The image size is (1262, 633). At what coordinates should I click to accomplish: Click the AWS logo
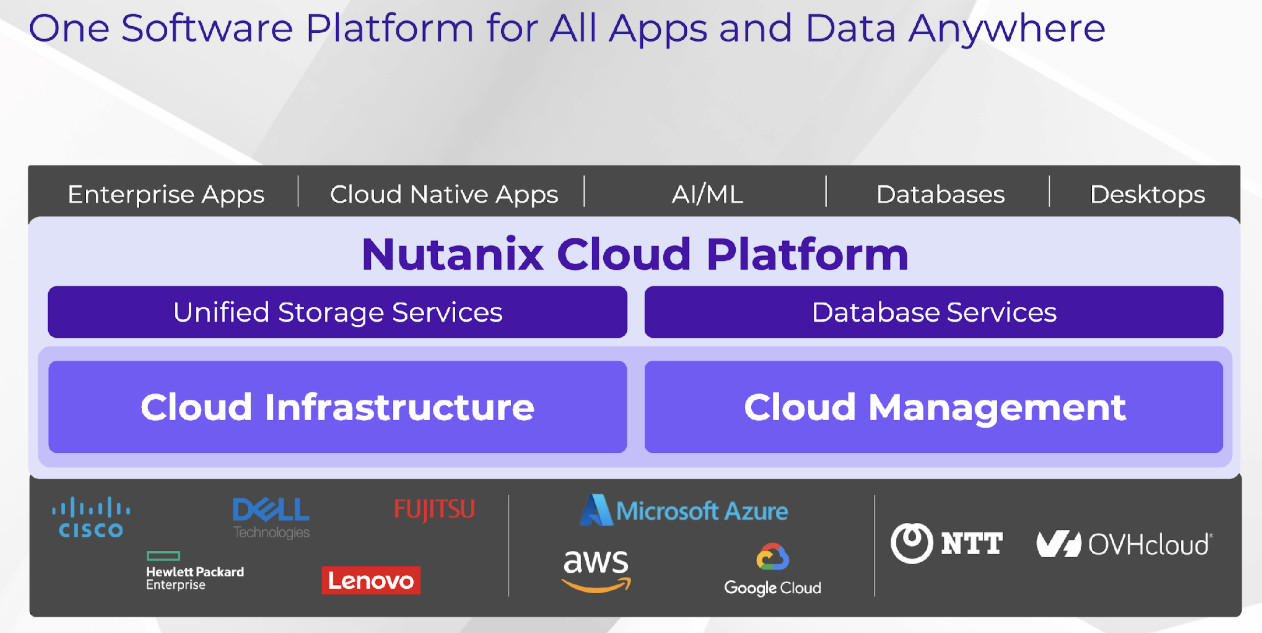coord(596,571)
